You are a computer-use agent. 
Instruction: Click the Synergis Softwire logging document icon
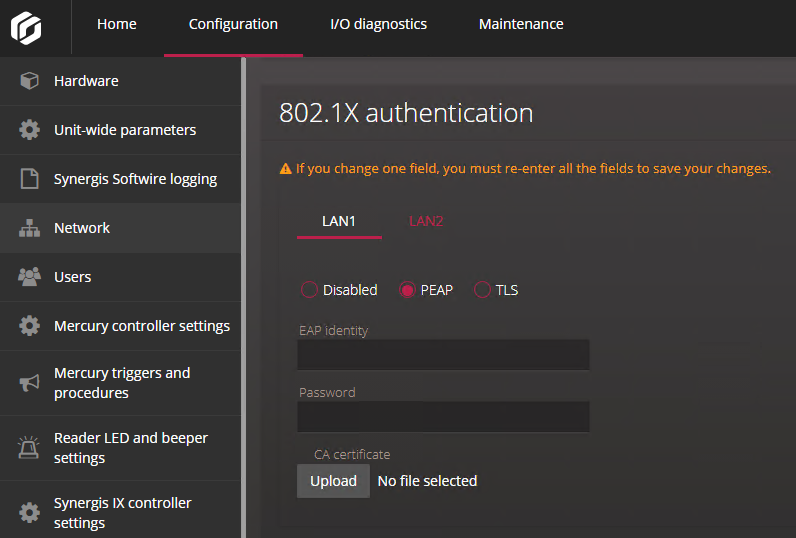[29, 179]
